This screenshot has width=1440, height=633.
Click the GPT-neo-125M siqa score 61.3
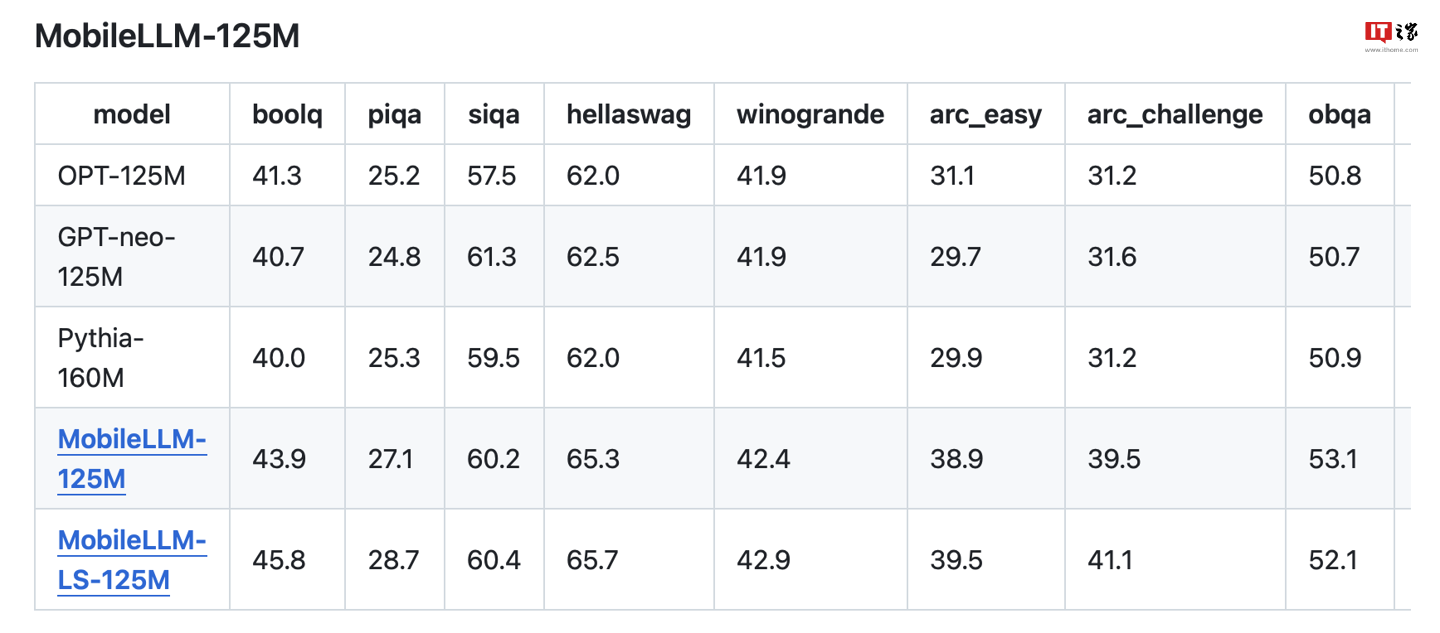[491, 257]
